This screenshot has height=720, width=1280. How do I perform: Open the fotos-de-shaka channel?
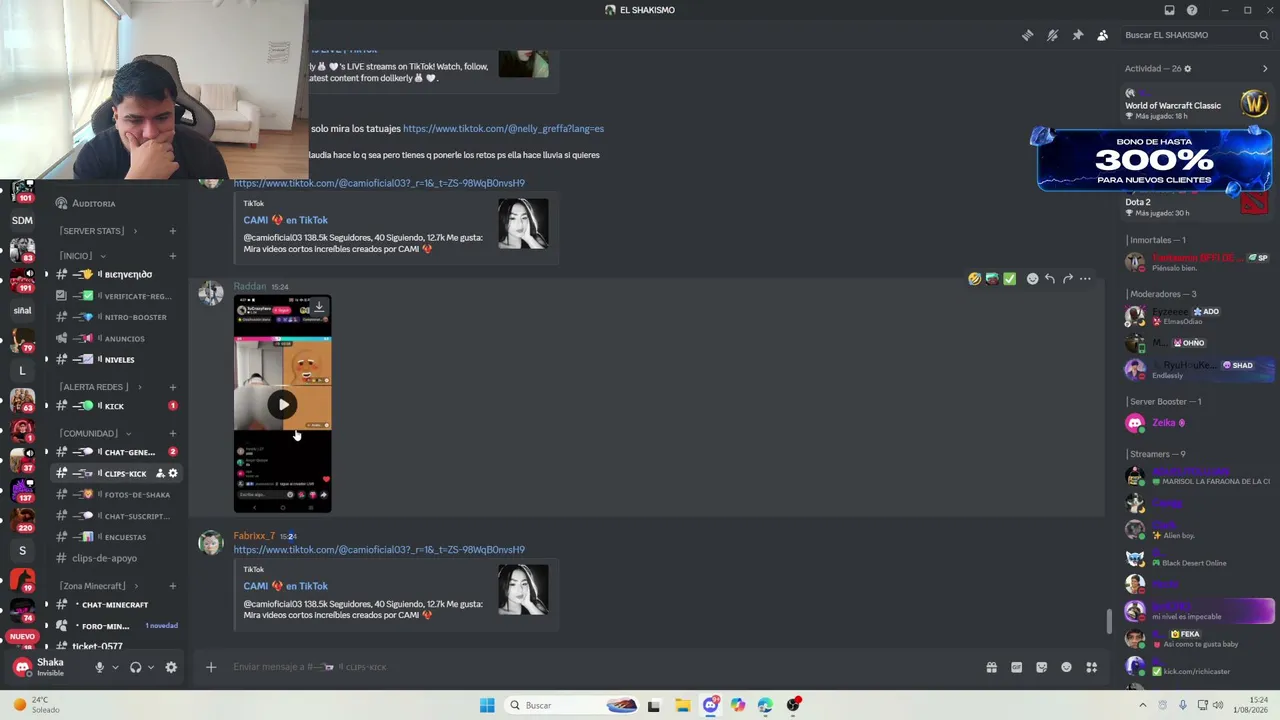pos(116,495)
